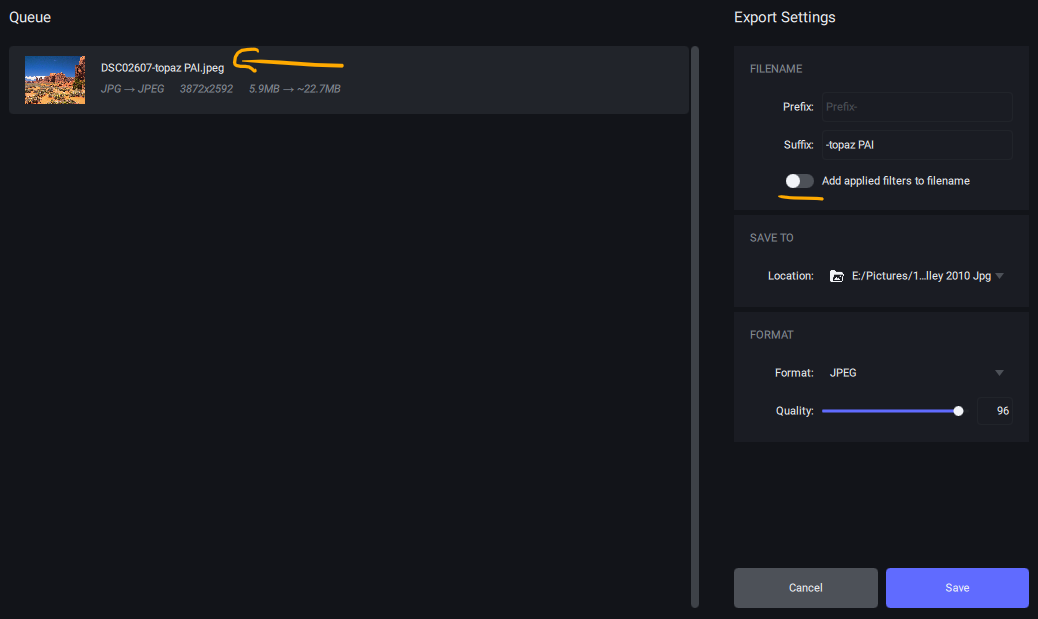Click the Save button
Viewport: 1038px width, 619px height.
(x=957, y=588)
